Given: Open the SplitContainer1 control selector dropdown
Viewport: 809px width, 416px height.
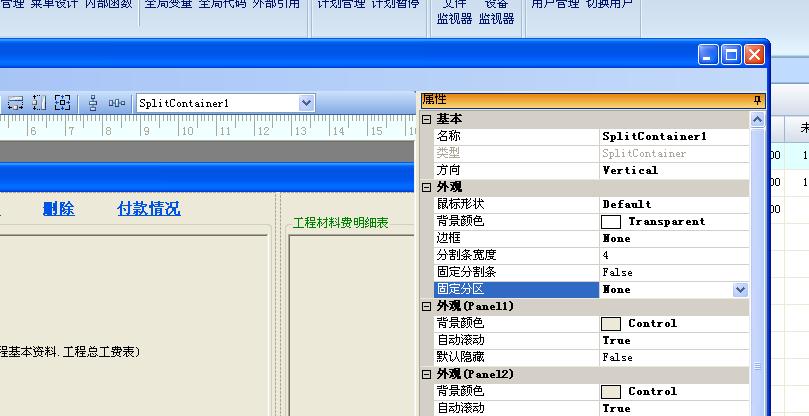Looking at the screenshot, I should [306, 103].
